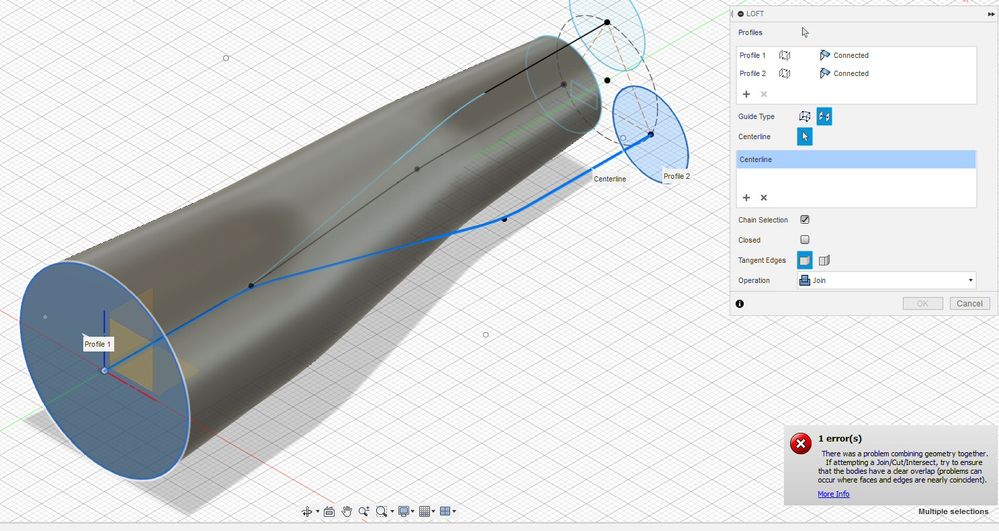Click the red error X icon
Viewport: 999px width, 531px height.
[x=801, y=444]
